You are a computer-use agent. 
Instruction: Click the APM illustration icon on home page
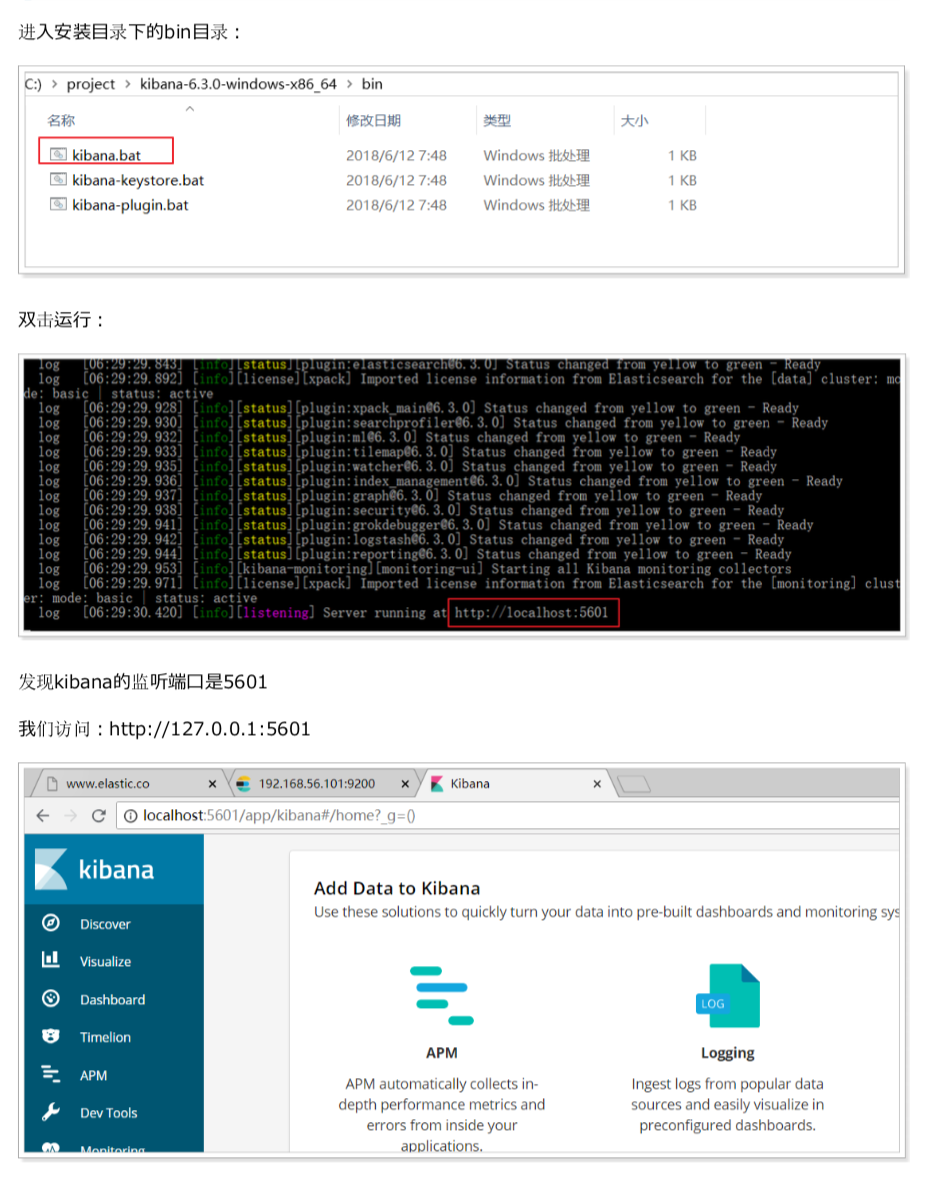pos(442,995)
